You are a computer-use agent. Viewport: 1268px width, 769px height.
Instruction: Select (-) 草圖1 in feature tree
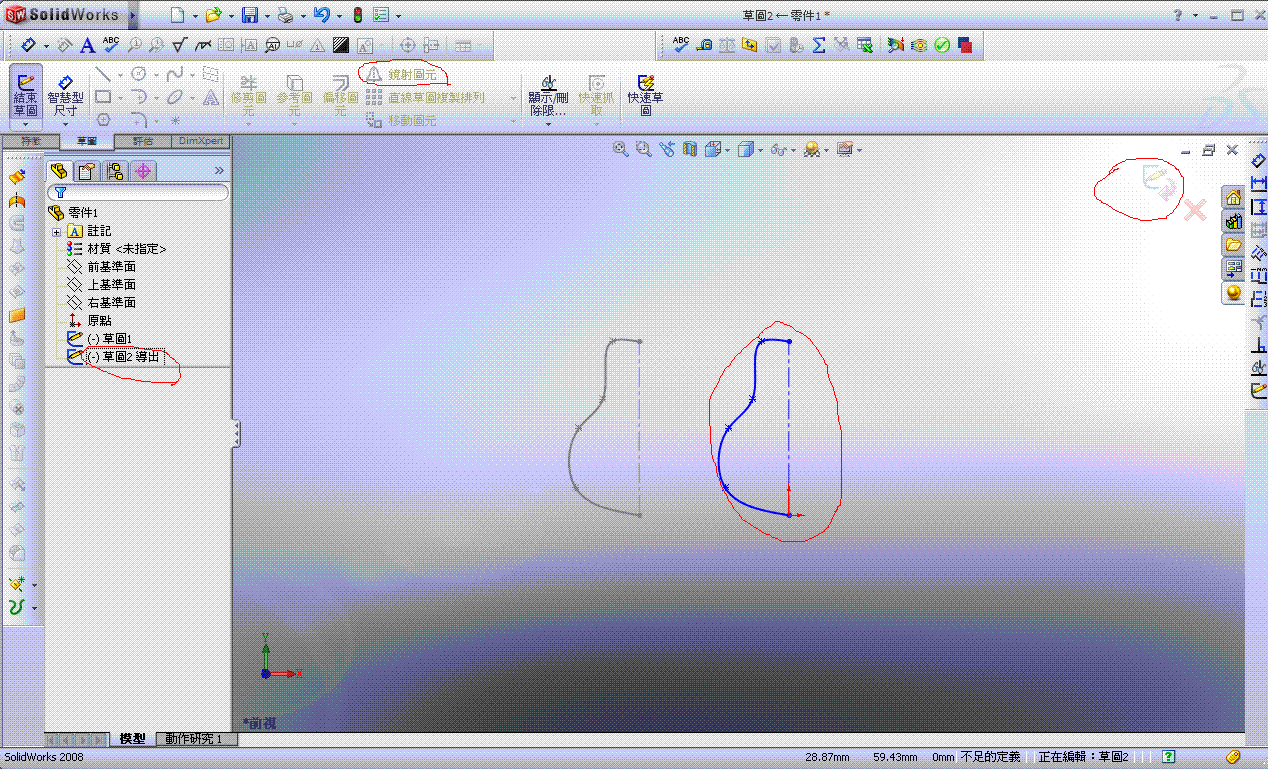[100, 339]
